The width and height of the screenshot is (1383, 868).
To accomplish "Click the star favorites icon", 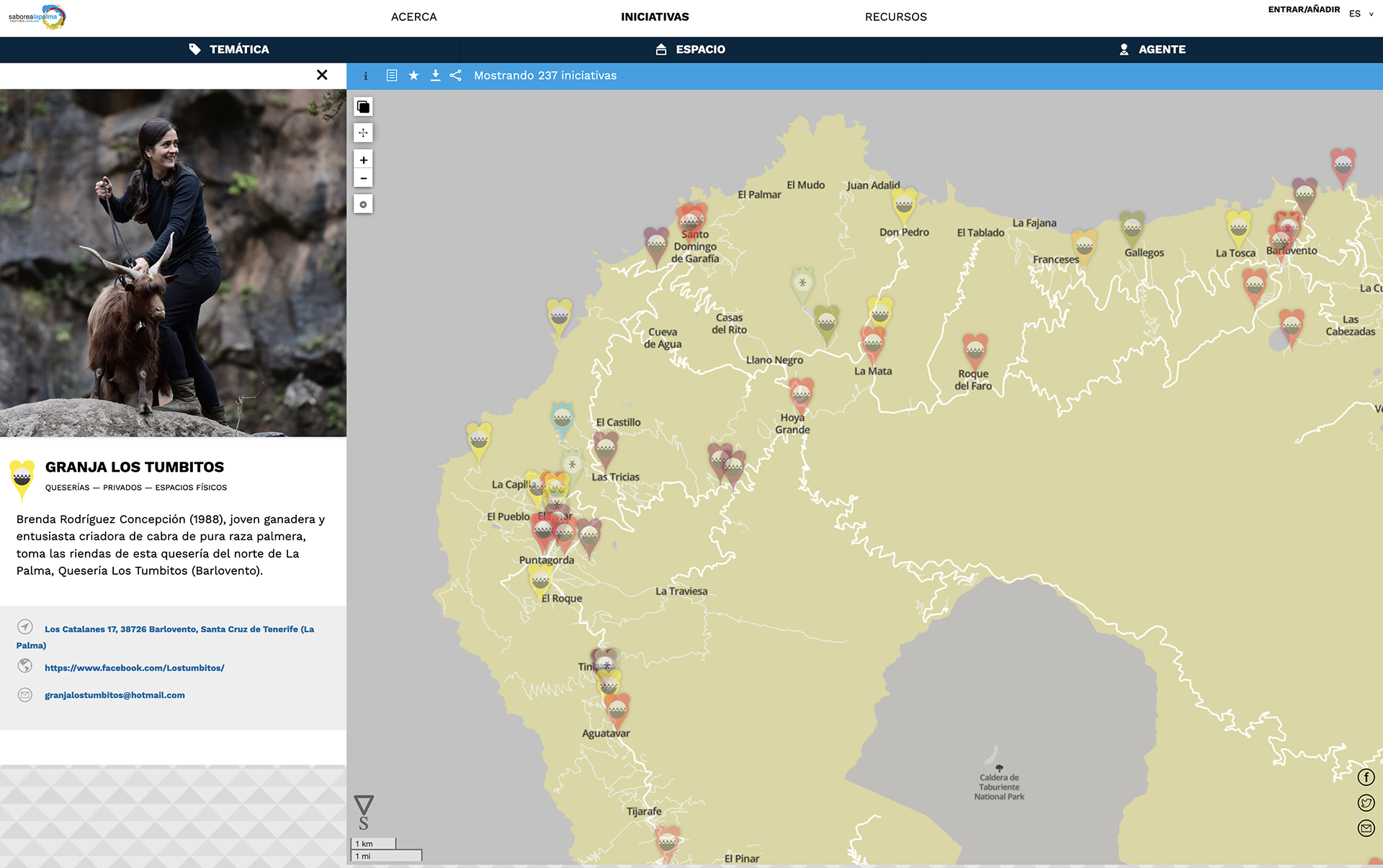I will [413, 76].
